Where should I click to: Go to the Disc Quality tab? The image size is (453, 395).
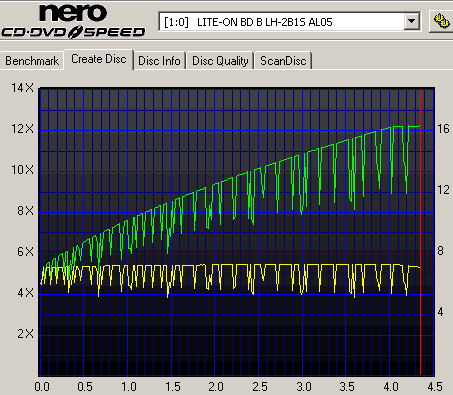220,61
